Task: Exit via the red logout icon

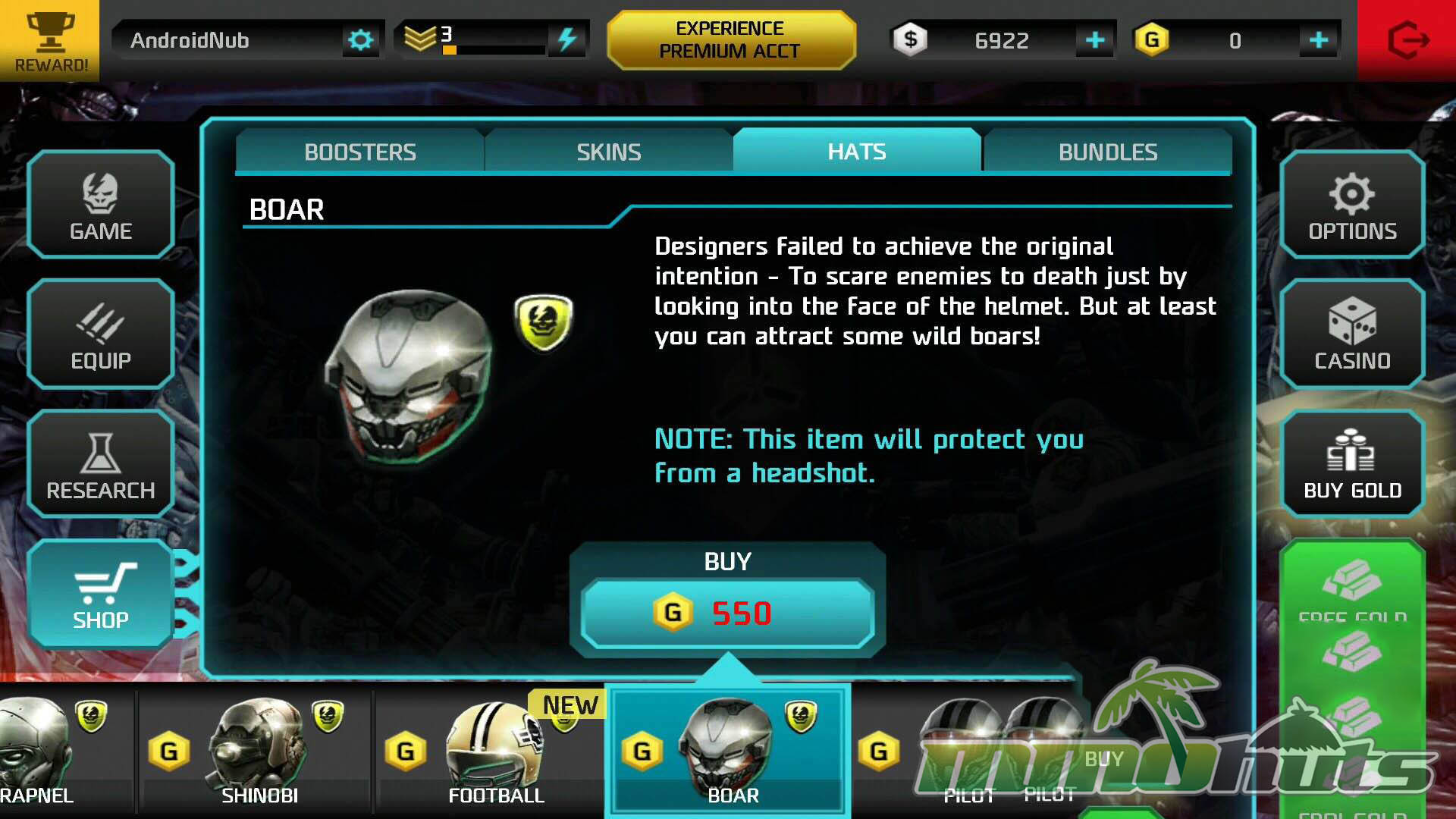Action: [1407, 40]
